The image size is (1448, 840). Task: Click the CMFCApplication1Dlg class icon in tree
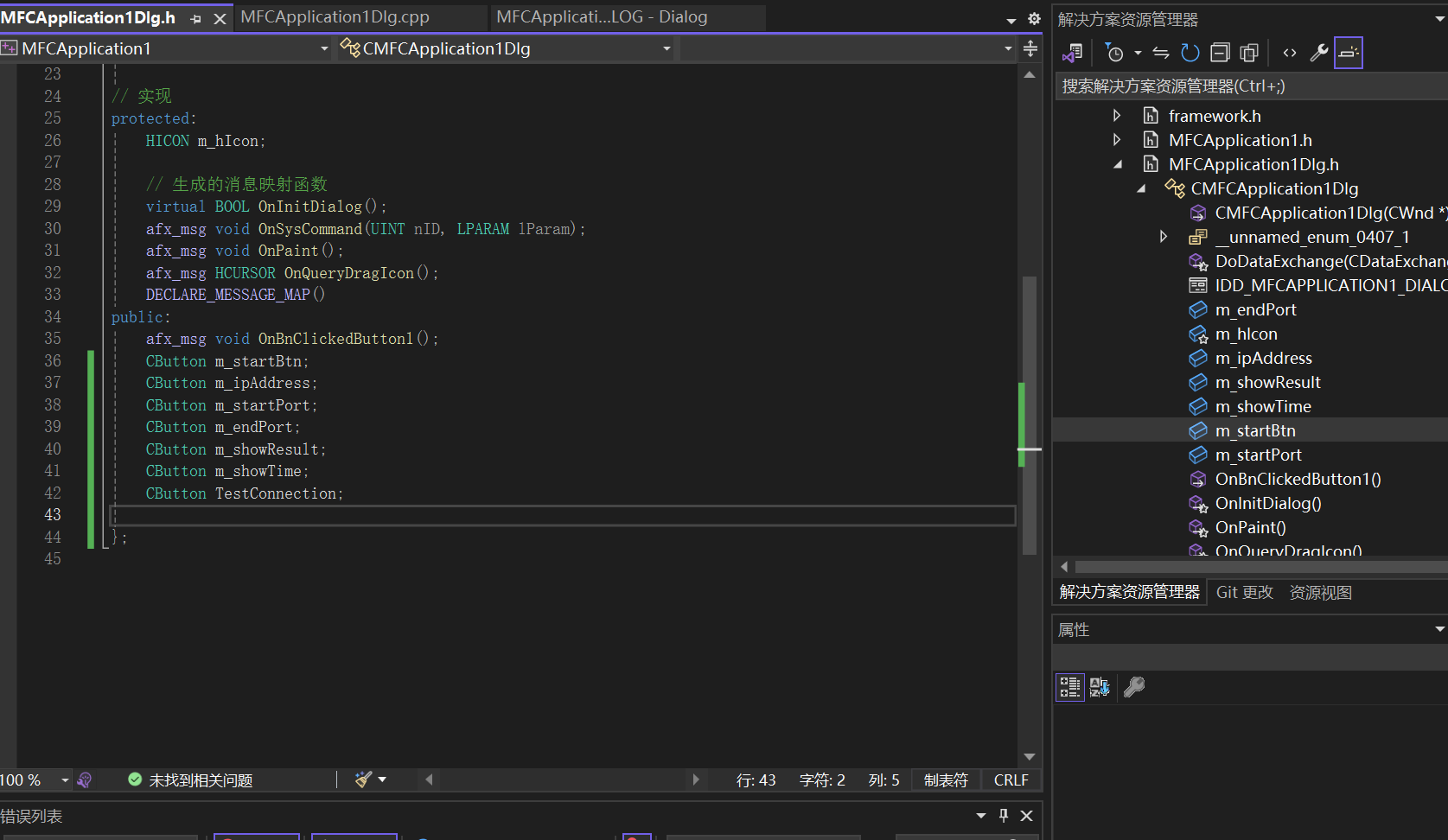click(x=1174, y=188)
